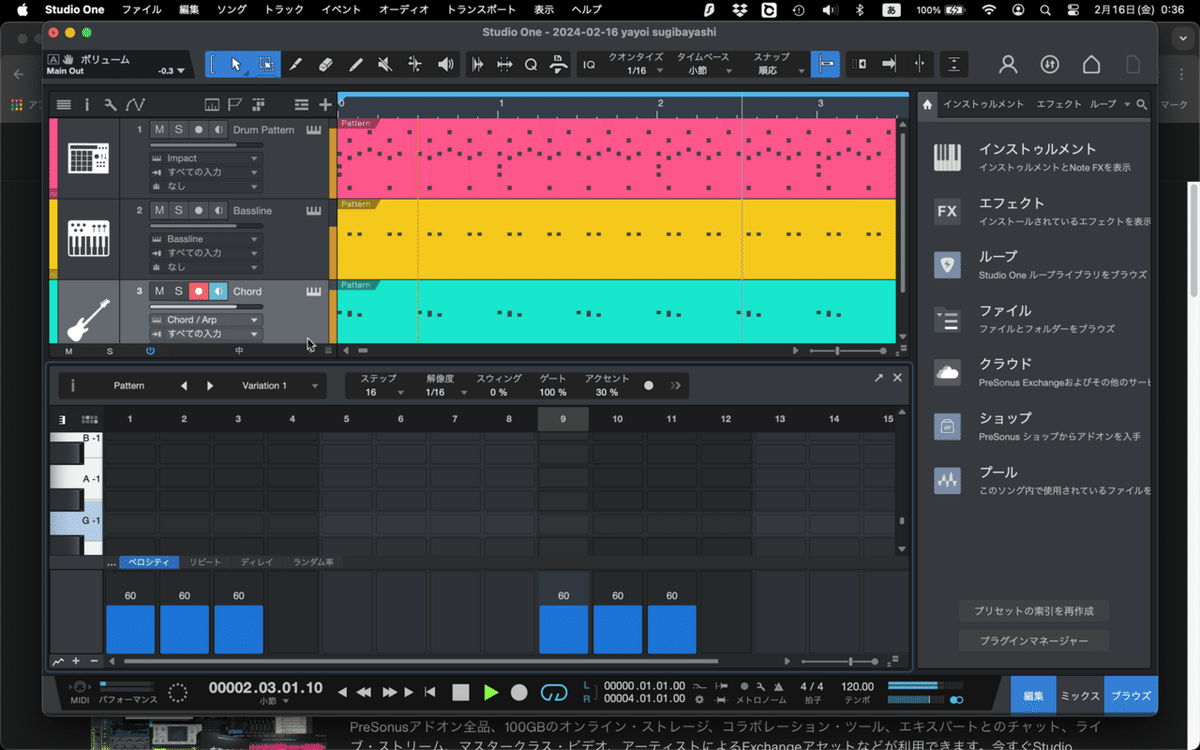Switch to the リピート lane tab
This screenshot has width=1200, height=750.
pos(205,562)
